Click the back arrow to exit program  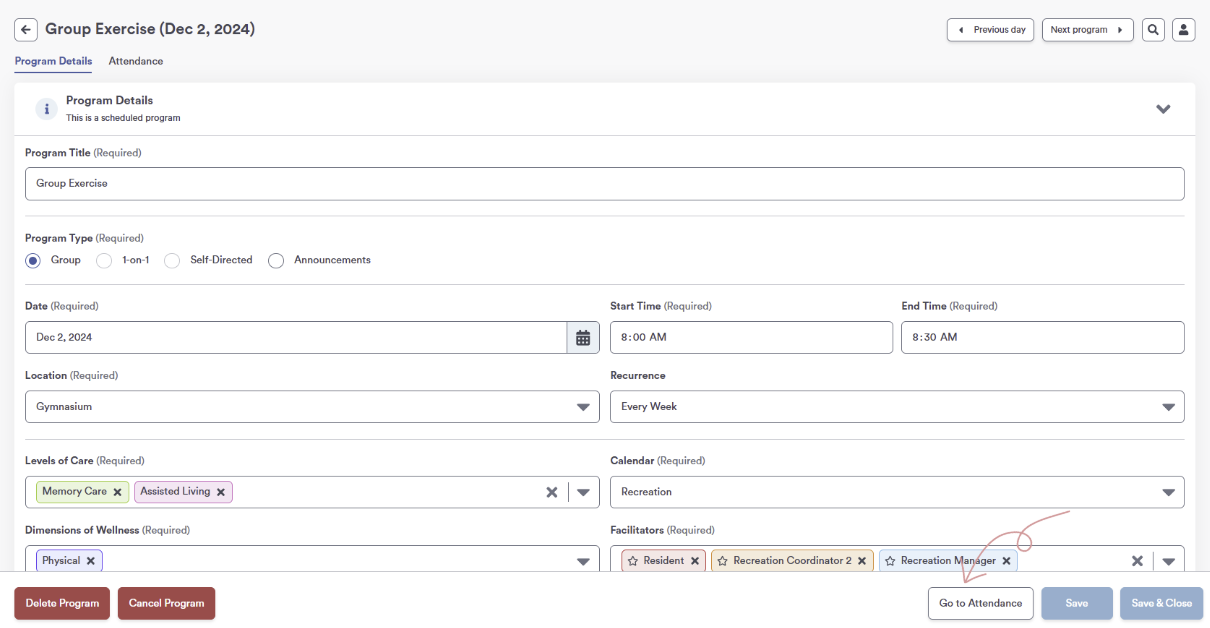[x=25, y=29]
